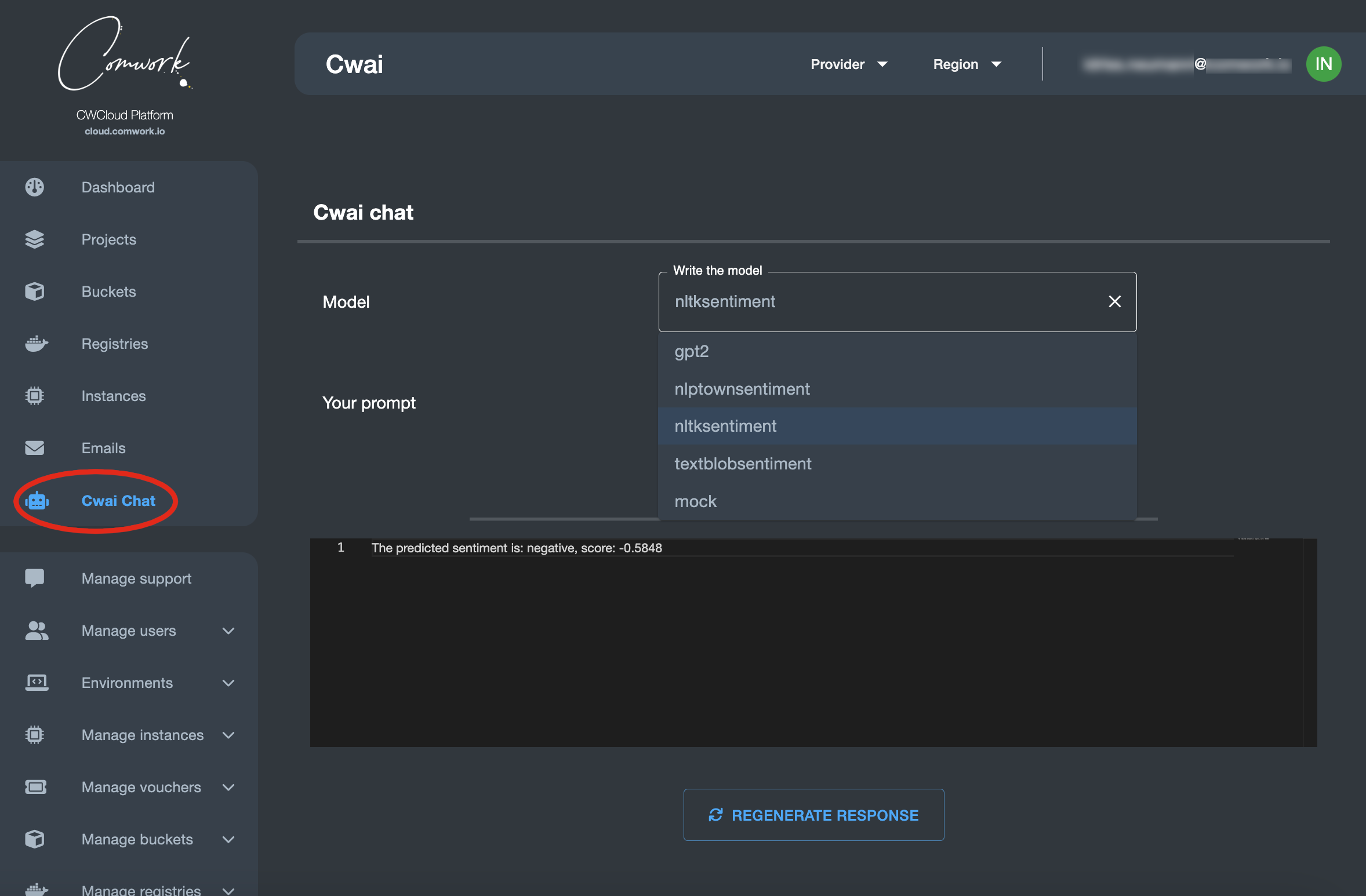Click the Environments laptop code icon
The image size is (1366, 896).
[37, 683]
